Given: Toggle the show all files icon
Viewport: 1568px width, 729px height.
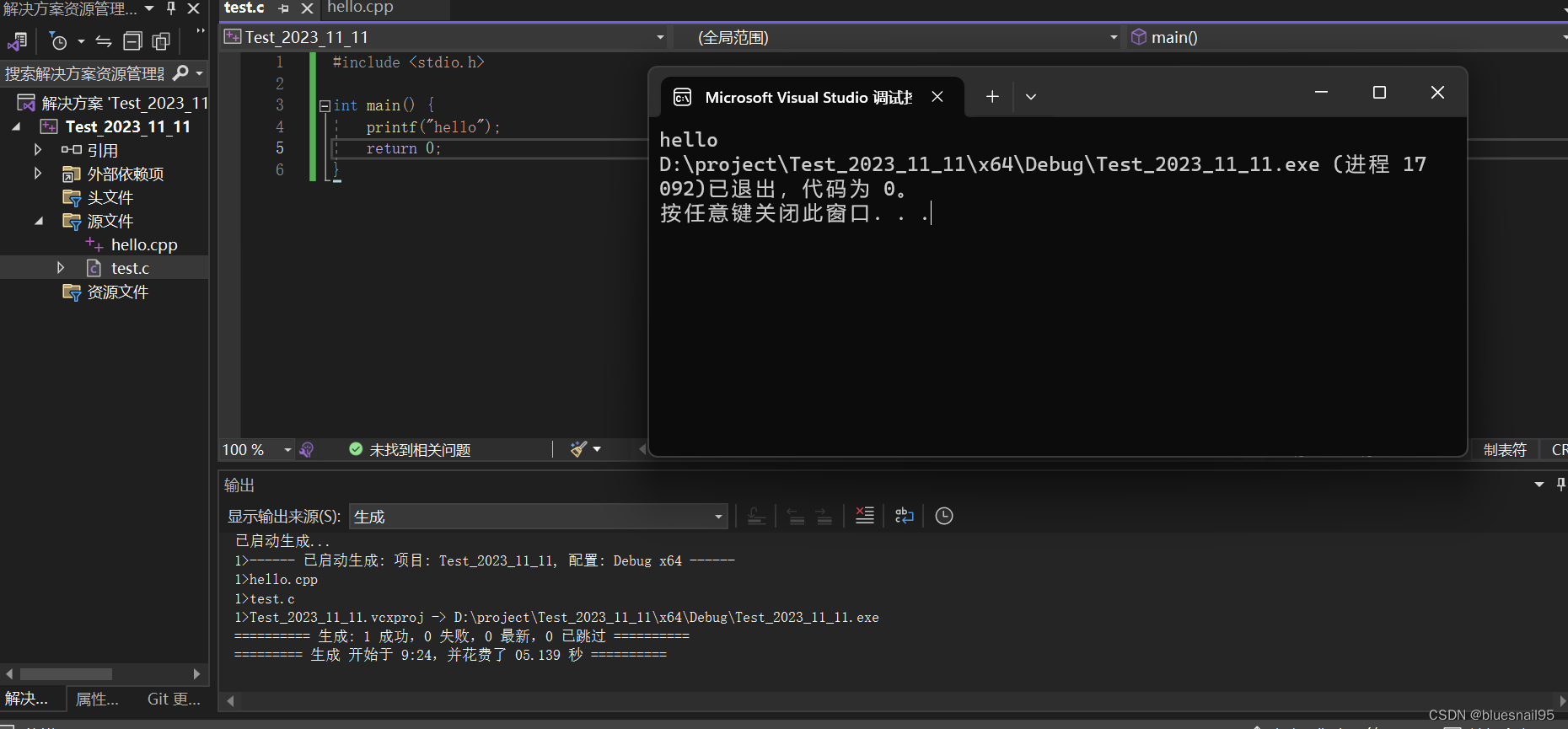Looking at the screenshot, I should coord(161,41).
